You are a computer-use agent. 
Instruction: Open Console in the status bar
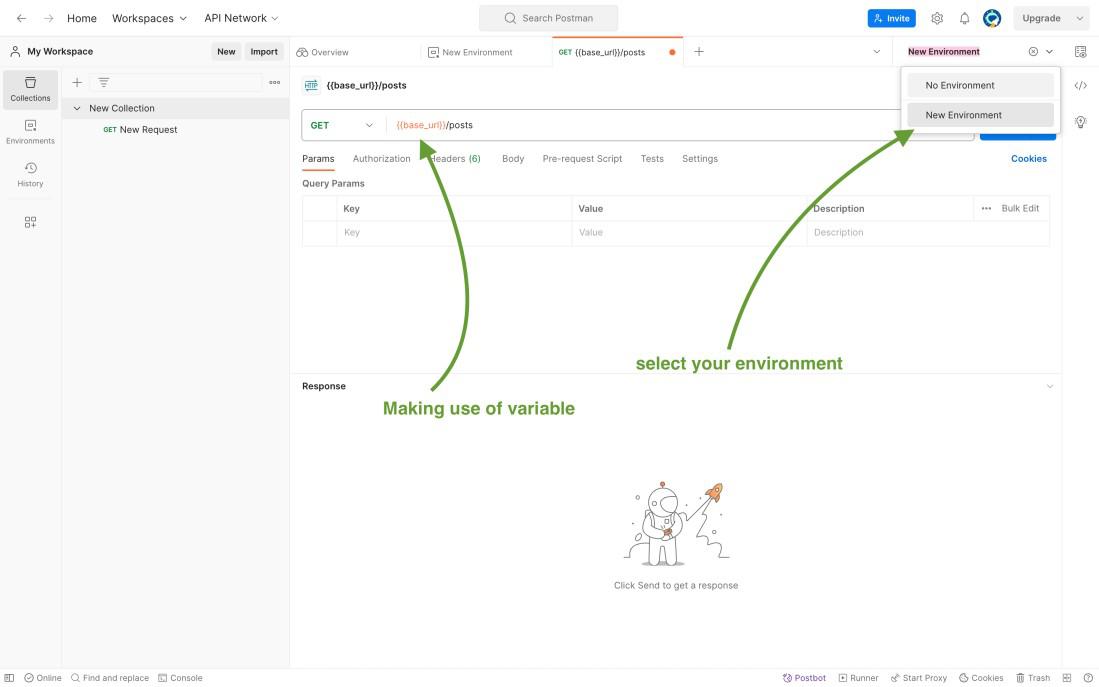pyautogui.click(x=180, y=678)
